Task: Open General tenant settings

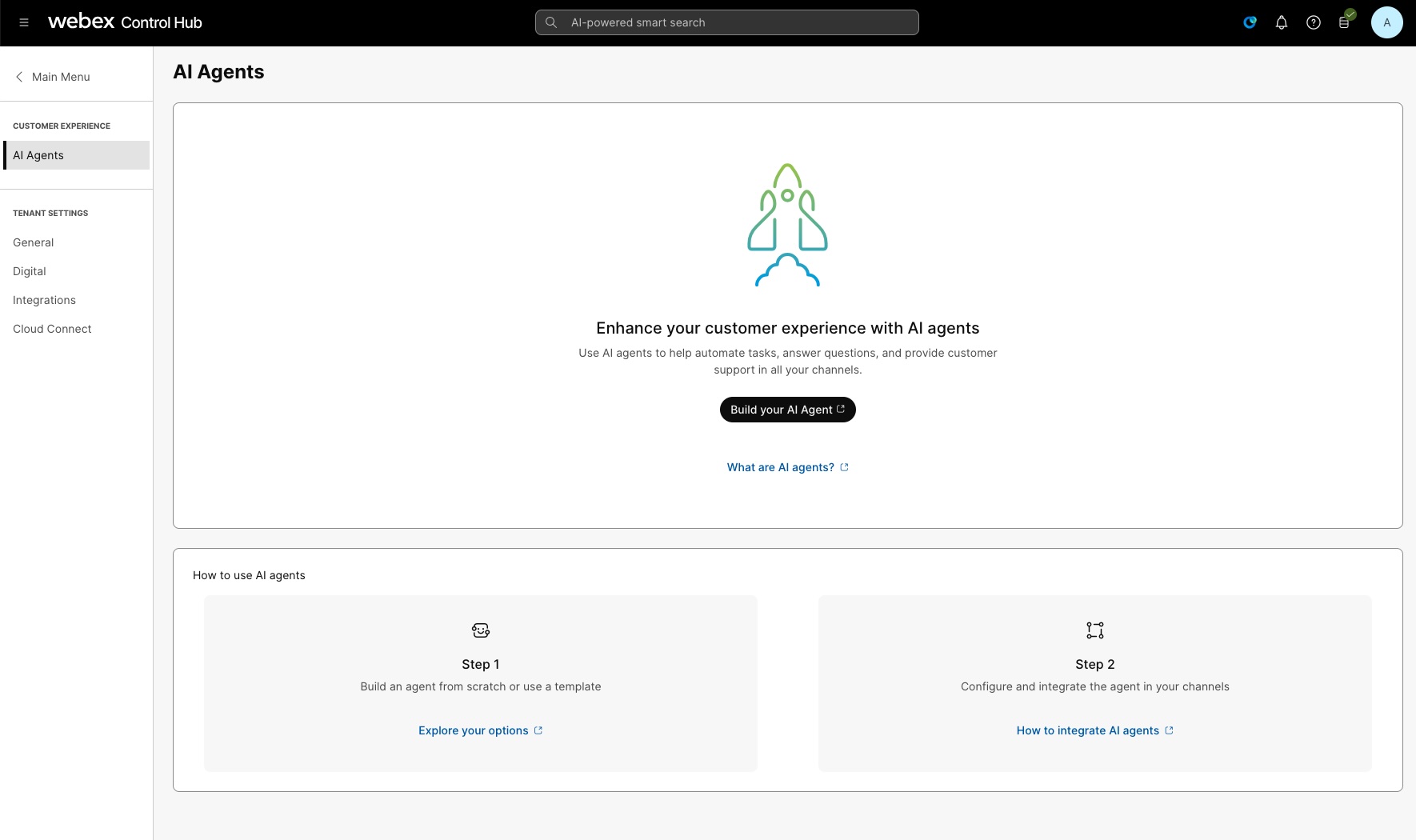Action: click(x=34, y=242)
